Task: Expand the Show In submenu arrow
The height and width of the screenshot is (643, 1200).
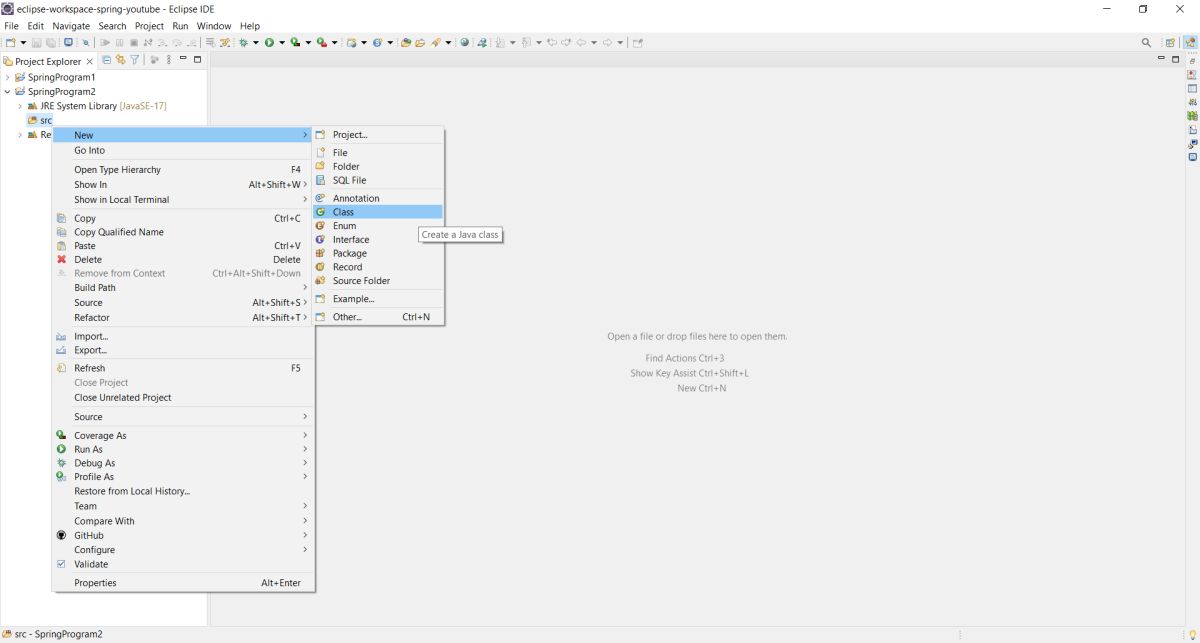Action: click(x=305, y=185)
